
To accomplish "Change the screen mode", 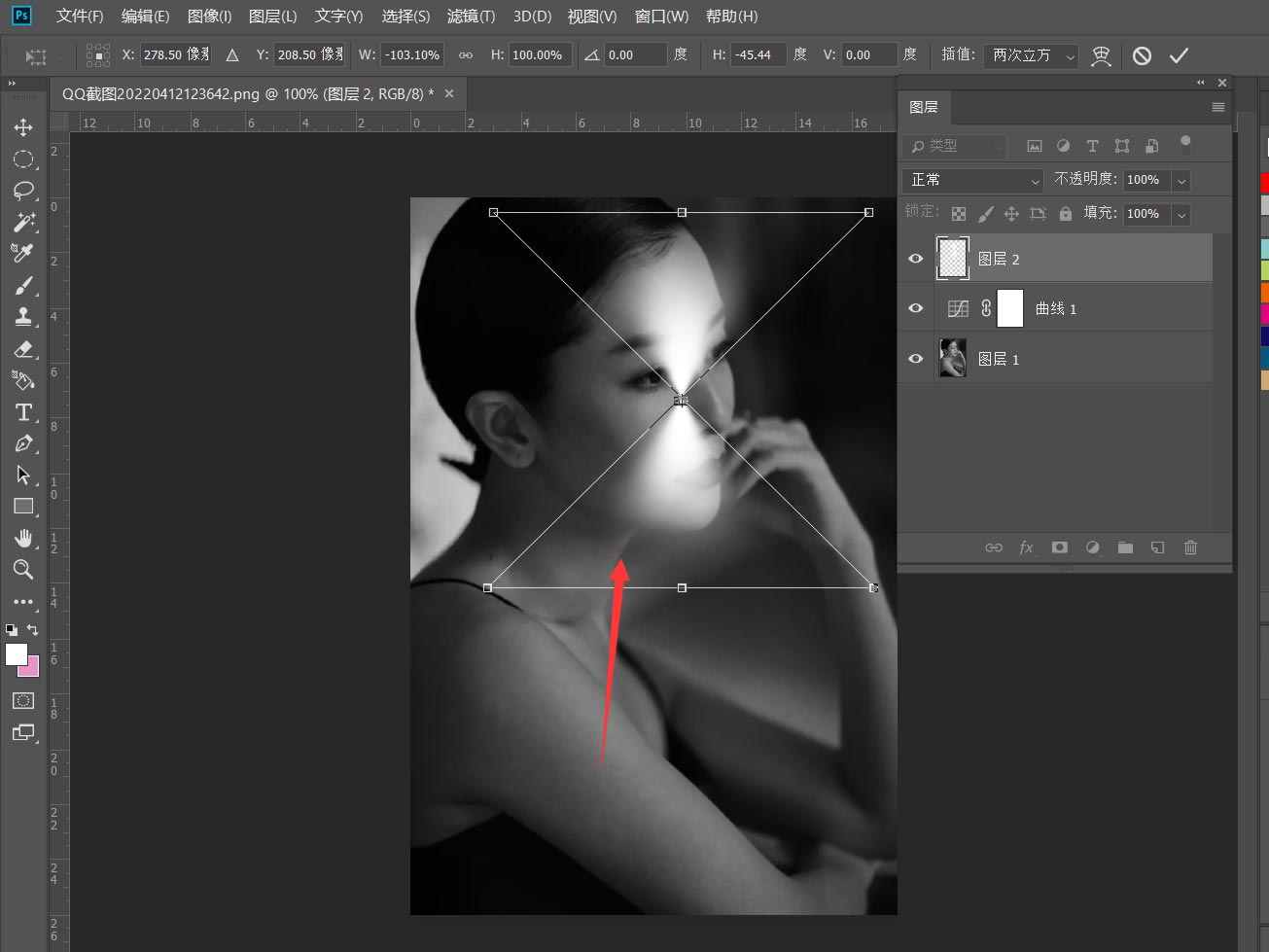I will (x=23, y=732).
